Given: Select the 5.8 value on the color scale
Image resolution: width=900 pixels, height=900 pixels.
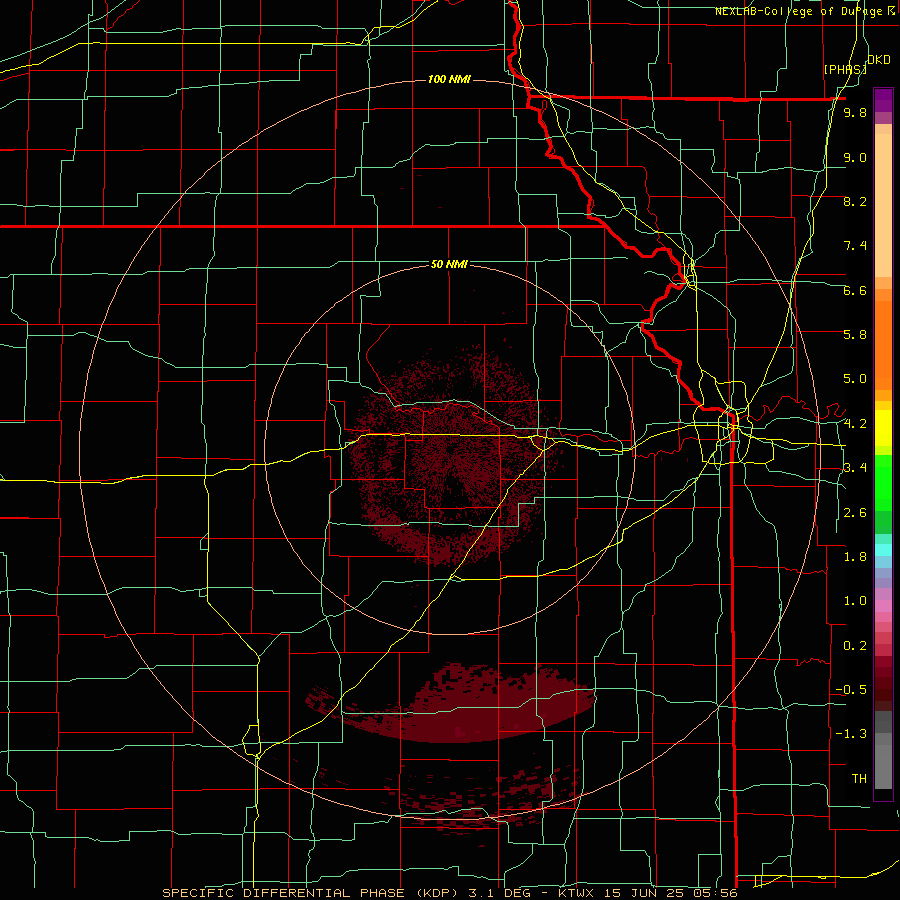Looking at the screenshot, I should (x=855, y=334).
